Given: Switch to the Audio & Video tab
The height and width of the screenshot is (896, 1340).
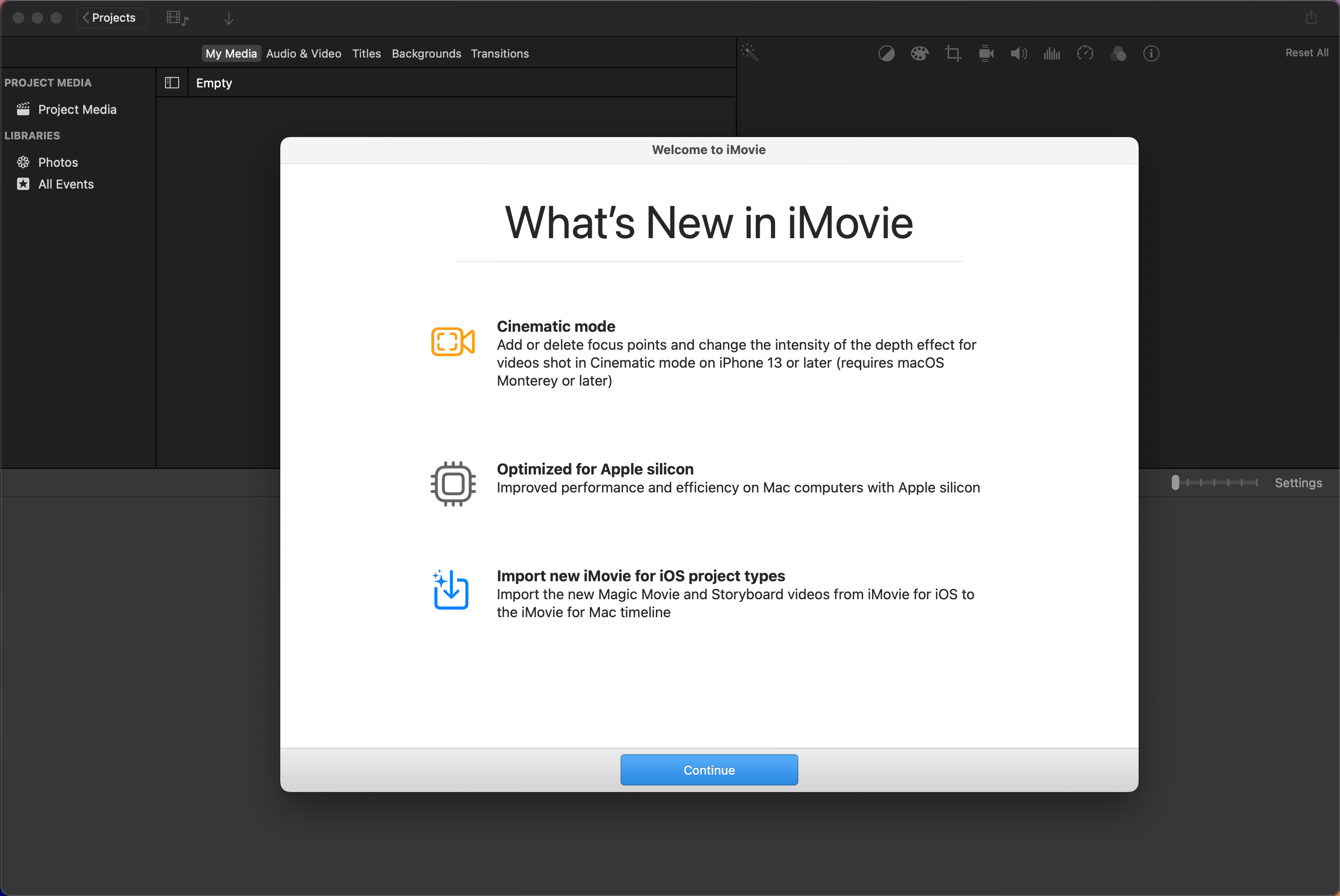Looking at the screenshot, I should point(303,54).
